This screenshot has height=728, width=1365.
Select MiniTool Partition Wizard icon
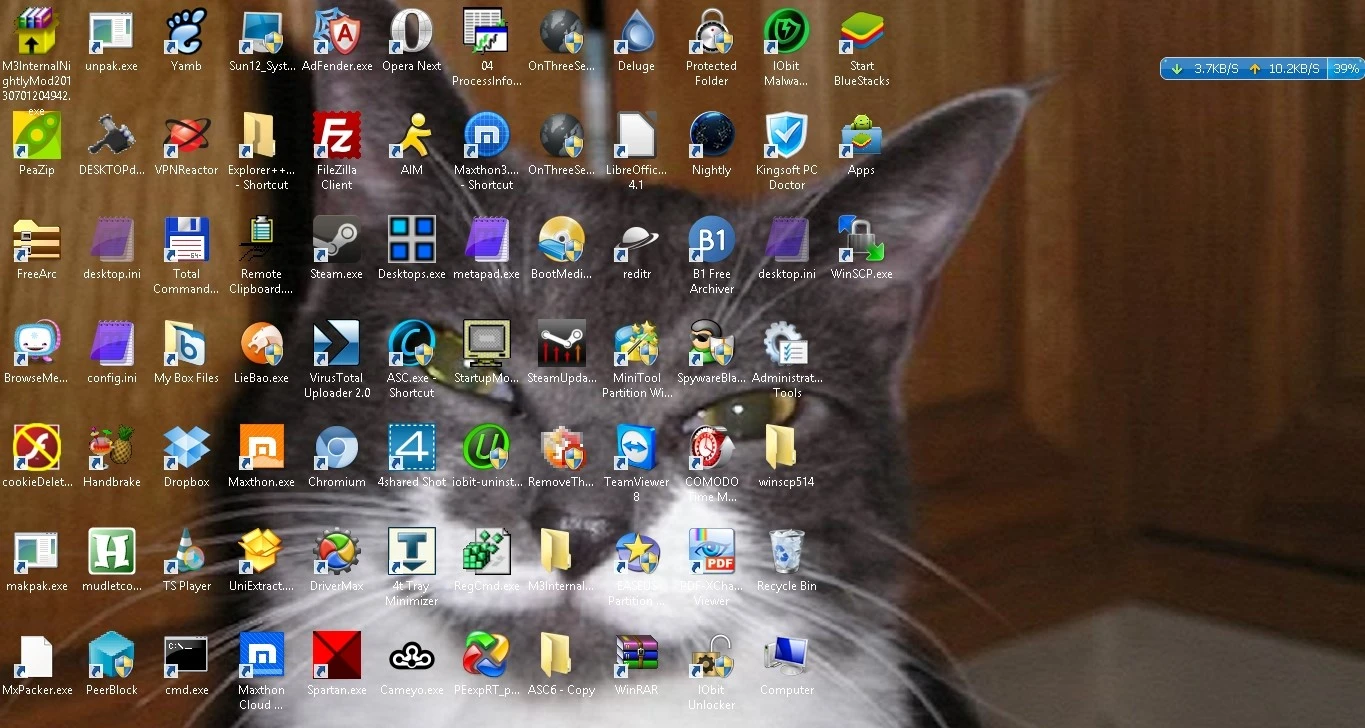[x=637, y=343]
